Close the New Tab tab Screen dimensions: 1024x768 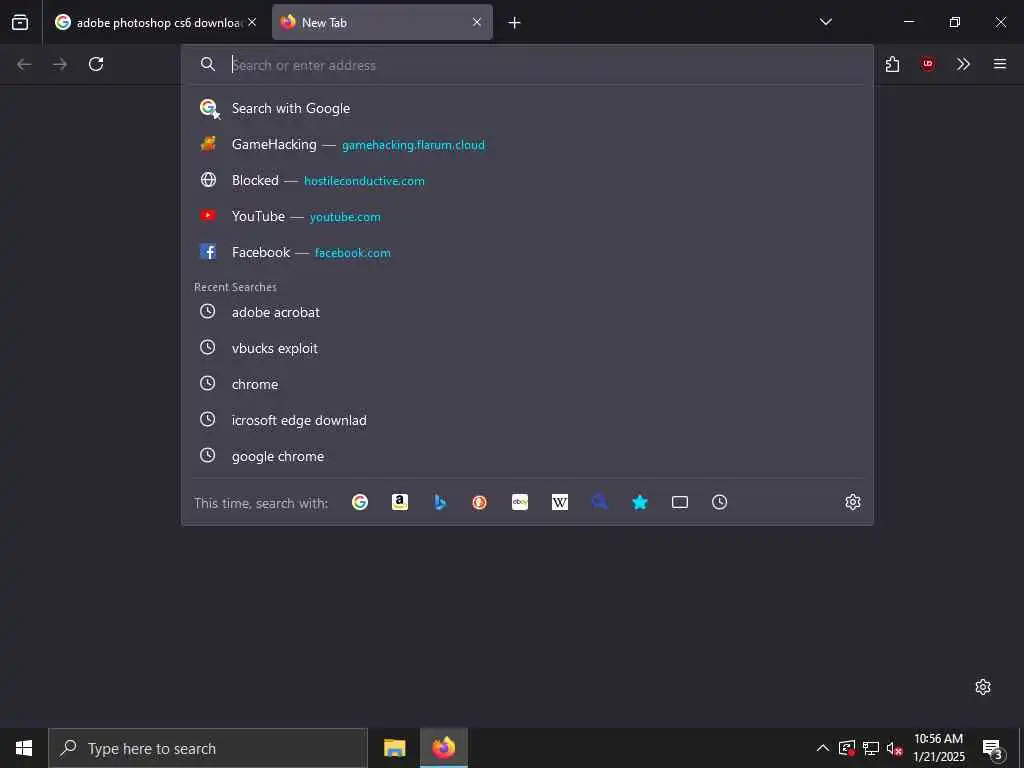point(477,22)
